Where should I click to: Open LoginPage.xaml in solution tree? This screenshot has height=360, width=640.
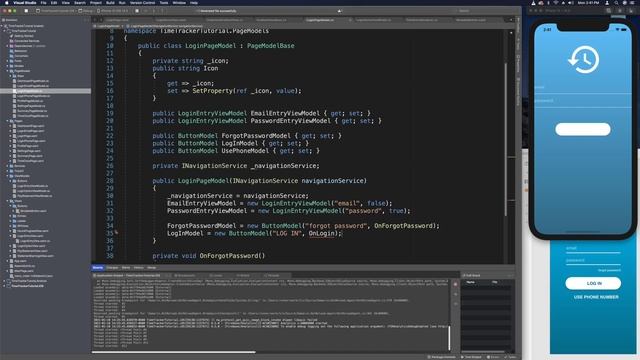[27, 136]
